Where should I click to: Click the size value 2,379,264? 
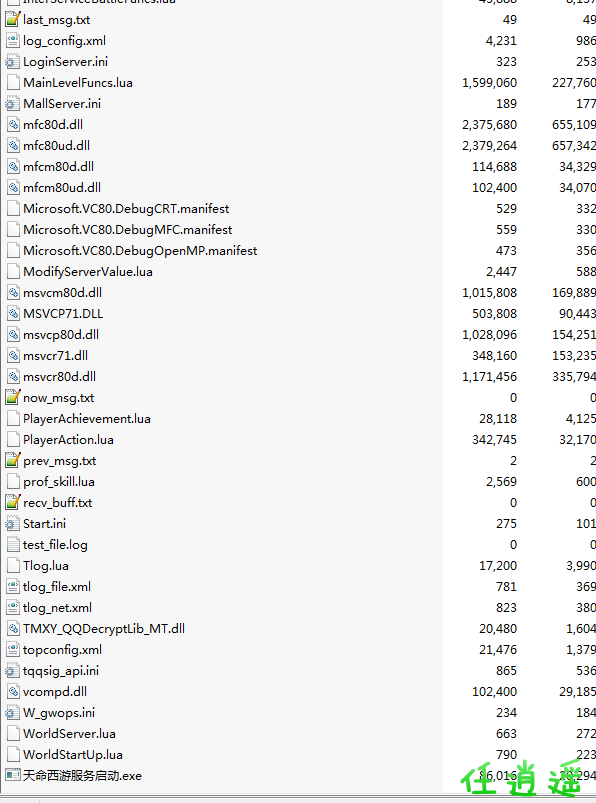(x=489, y=145)
